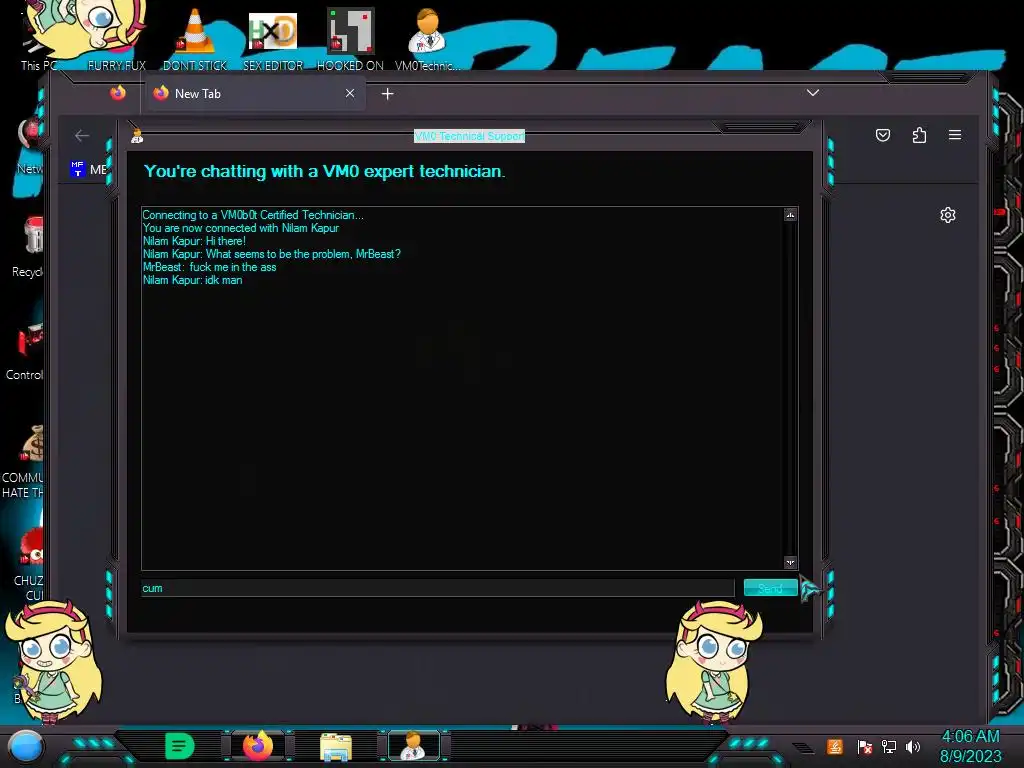
Task: Open the Start orb button
Action: [25, 746]
